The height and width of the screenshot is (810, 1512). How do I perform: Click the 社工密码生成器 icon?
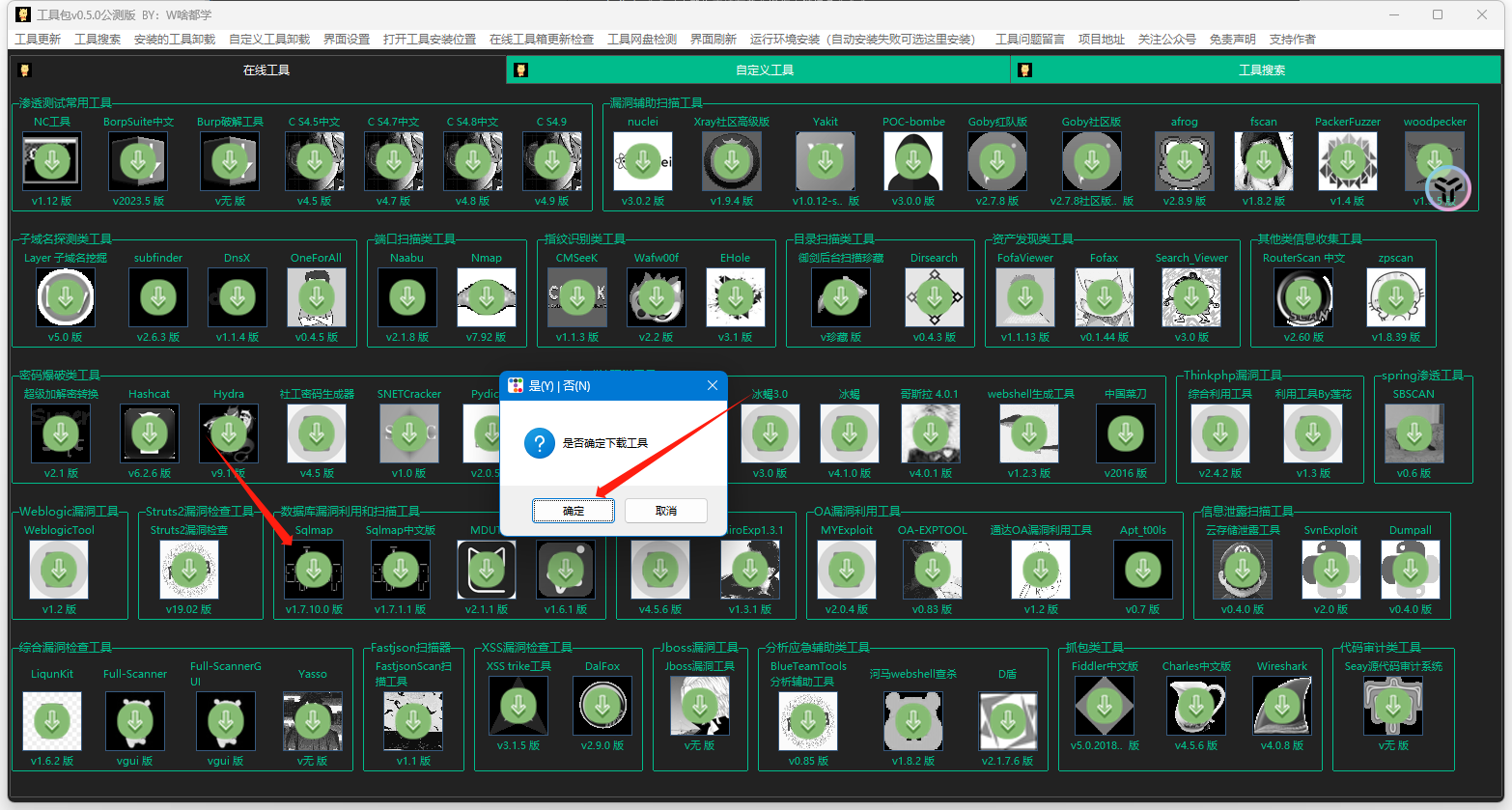(317, 433)
